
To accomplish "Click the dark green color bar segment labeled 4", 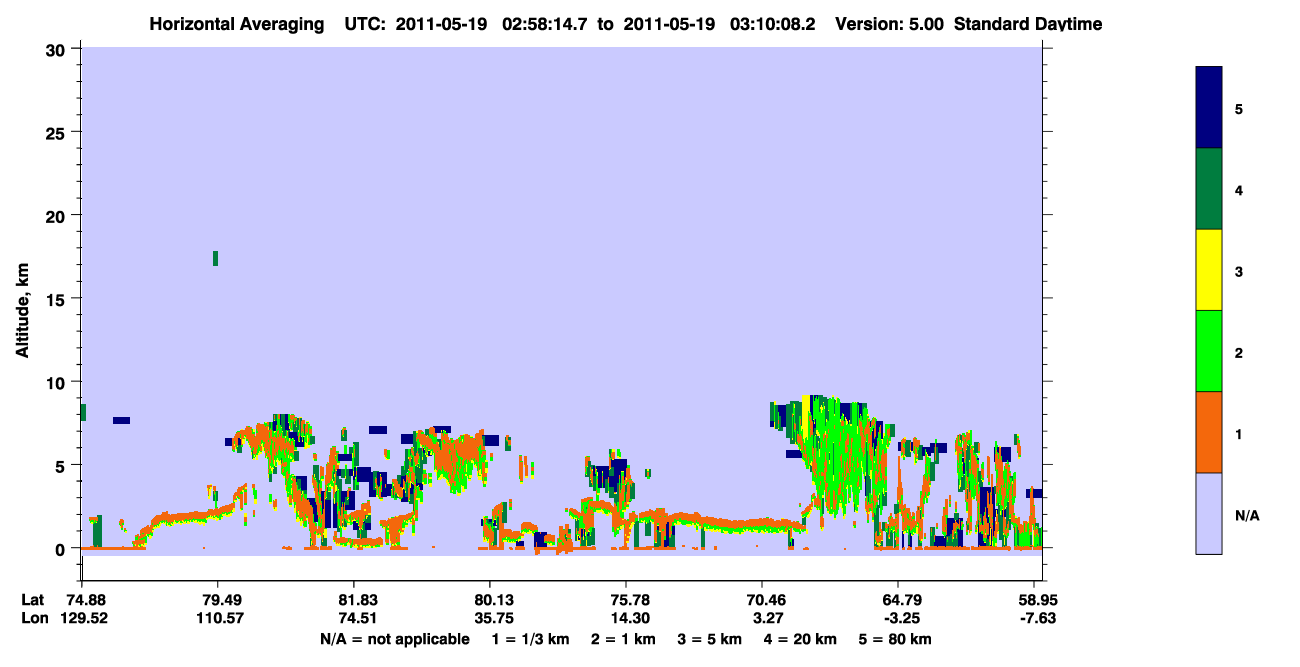I will point(1209,189).
